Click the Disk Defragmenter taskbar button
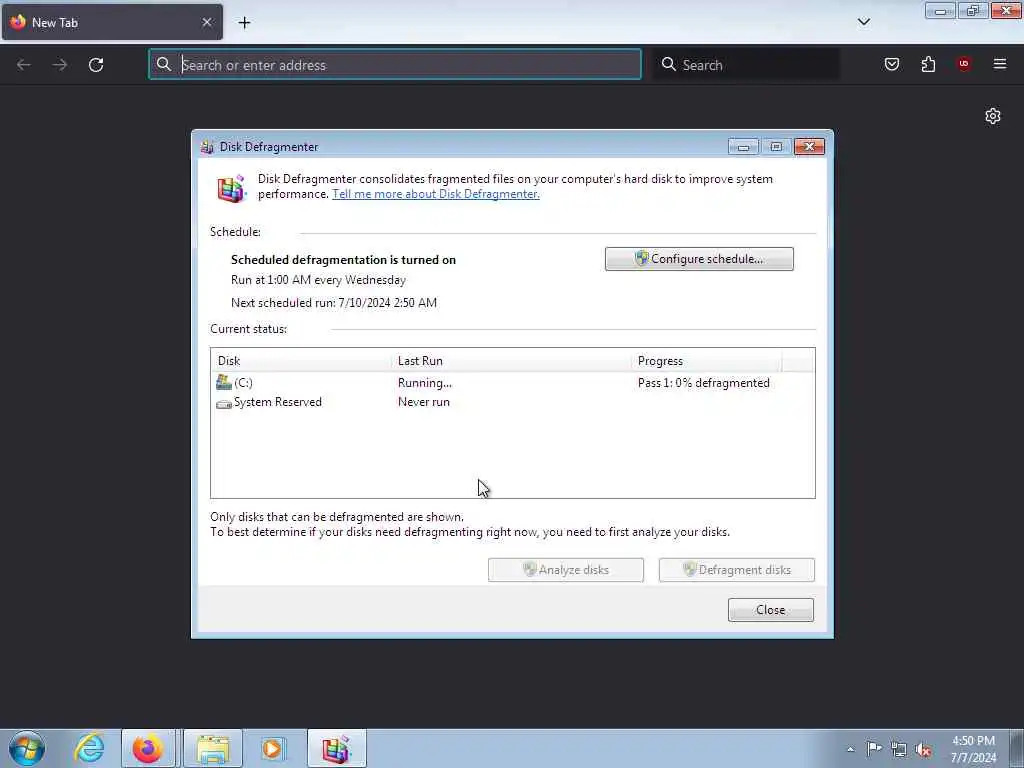 click(x=337, y=748)
